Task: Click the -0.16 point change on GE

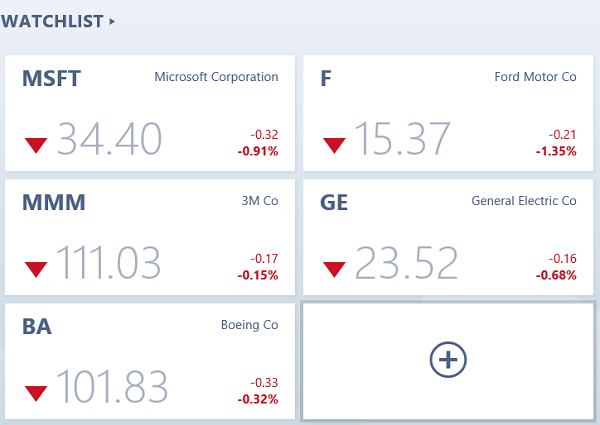Action: pyautogui.click(x=562, y=259)
